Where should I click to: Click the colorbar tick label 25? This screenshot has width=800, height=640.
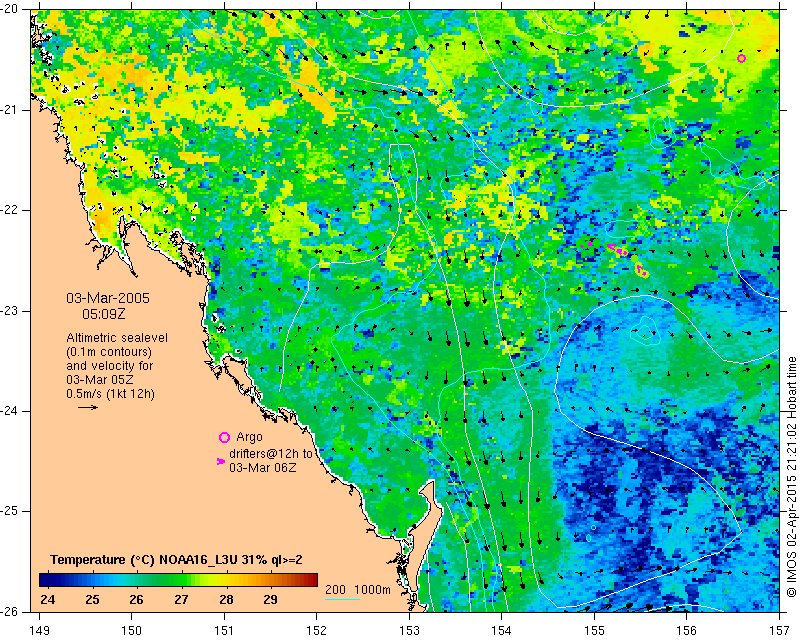[92, 600]
